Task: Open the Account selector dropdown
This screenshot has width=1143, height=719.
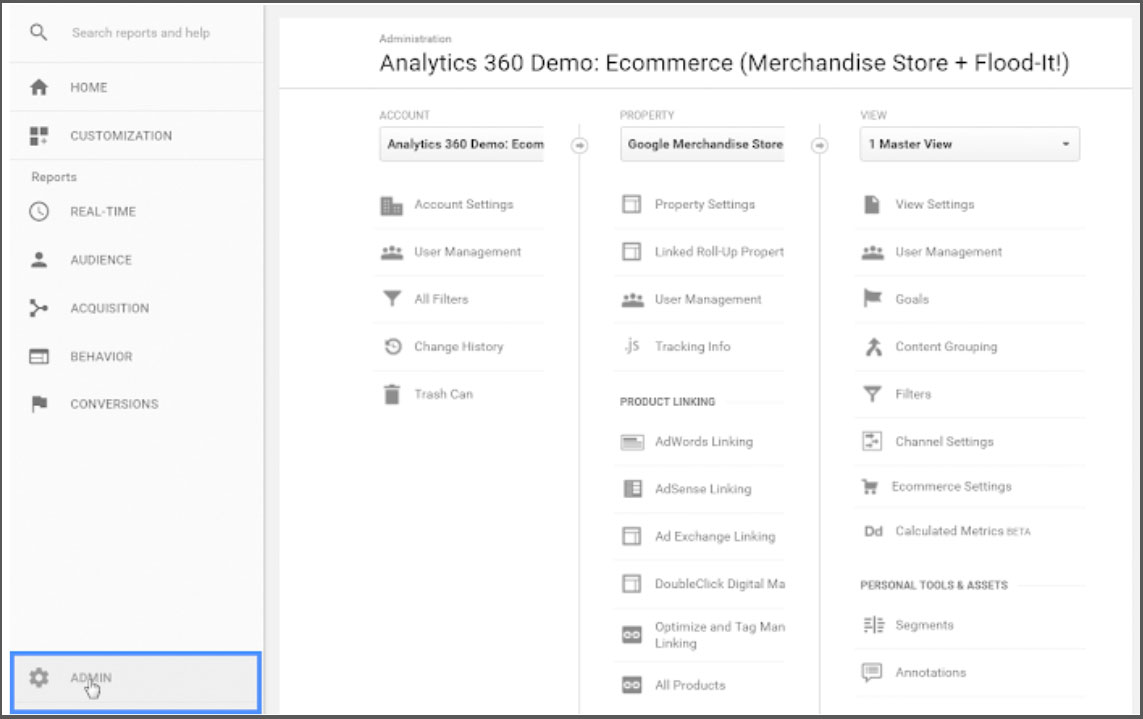Action: tap(462, 144)
